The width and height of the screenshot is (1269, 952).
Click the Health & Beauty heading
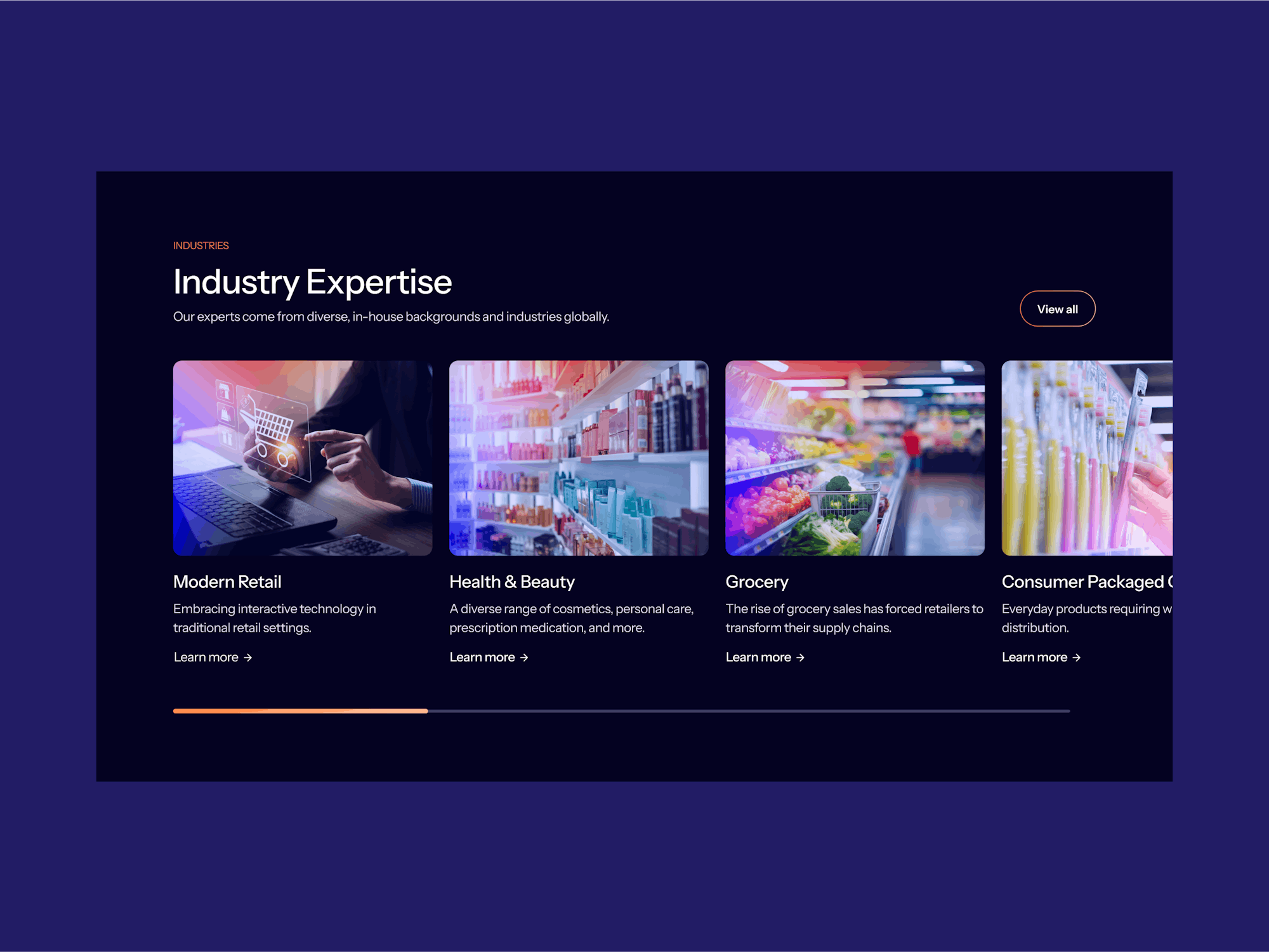tap(512, 582)
